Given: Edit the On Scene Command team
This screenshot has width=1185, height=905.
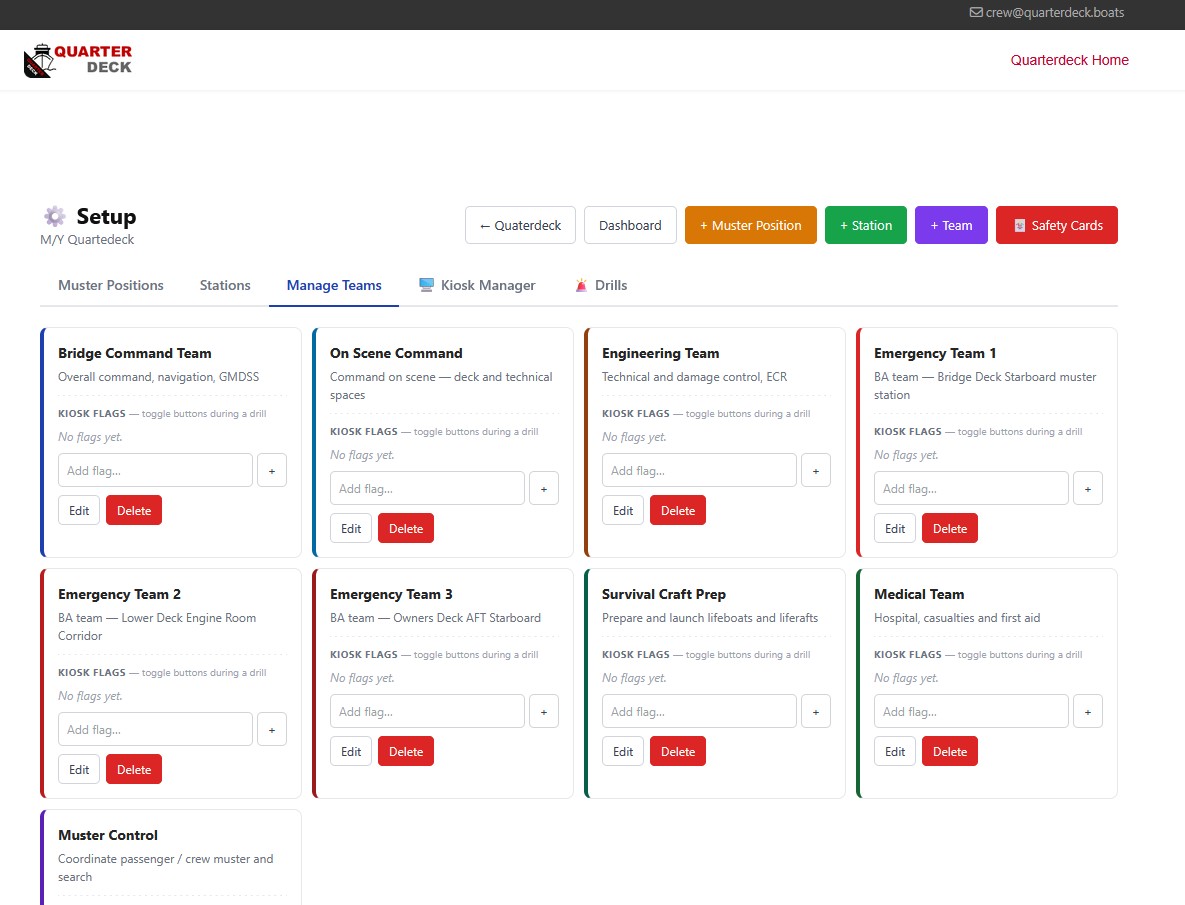Looking at the screenshot, I should 351,529.
